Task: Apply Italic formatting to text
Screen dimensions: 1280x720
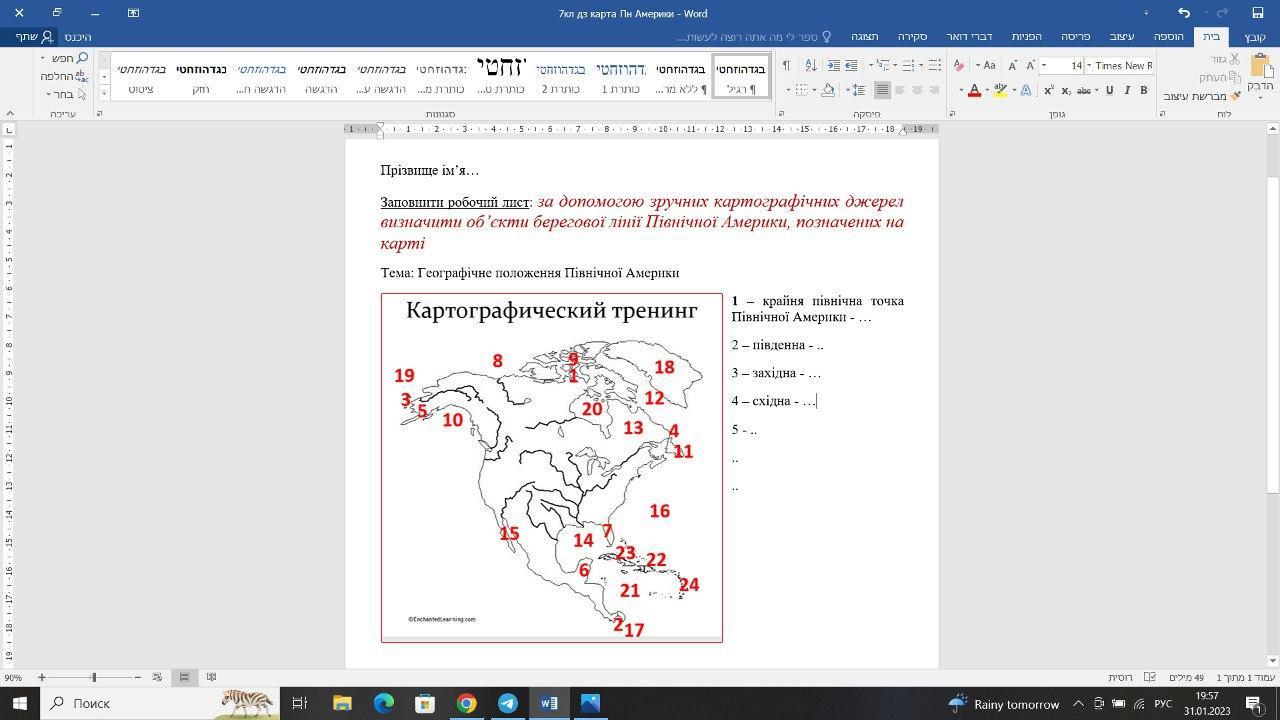Action: (x=1127, y=90)
